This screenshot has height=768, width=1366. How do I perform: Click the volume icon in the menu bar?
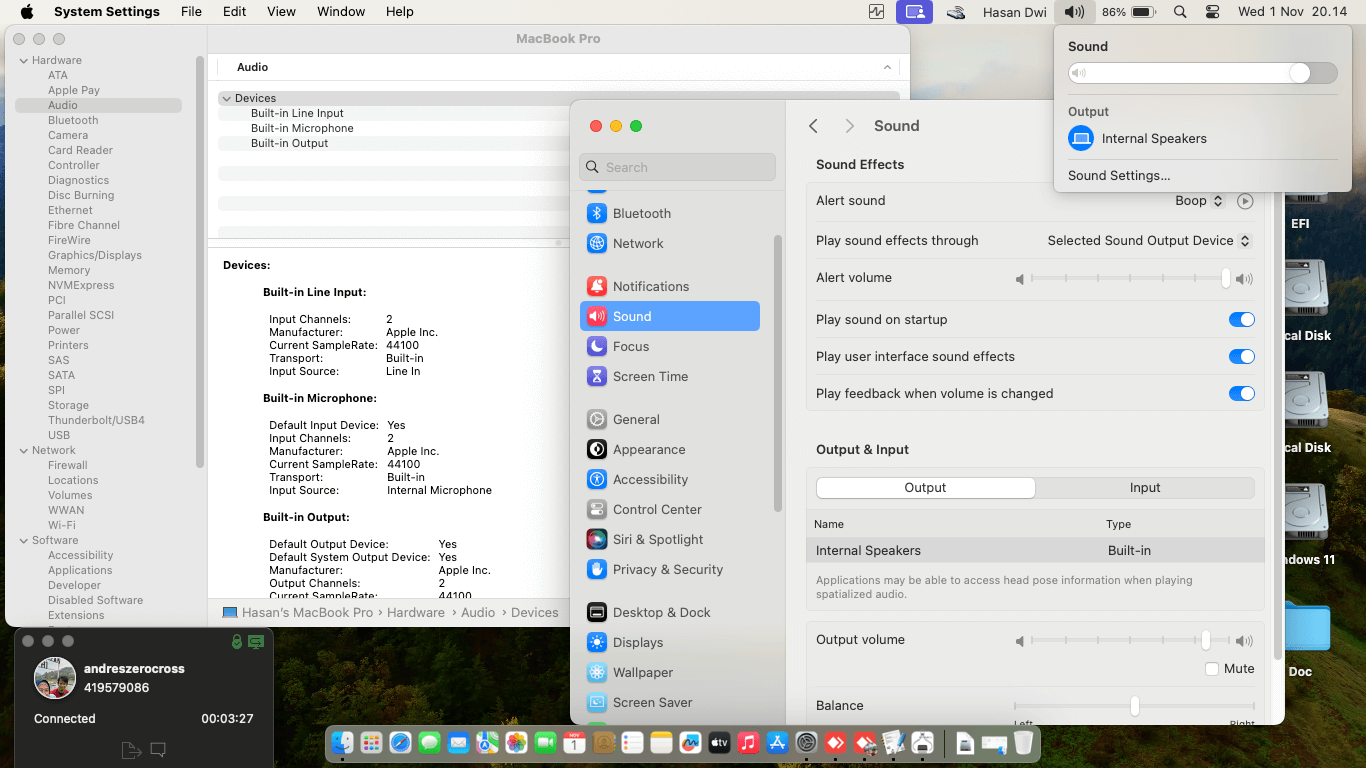[x=1074, y=12]
